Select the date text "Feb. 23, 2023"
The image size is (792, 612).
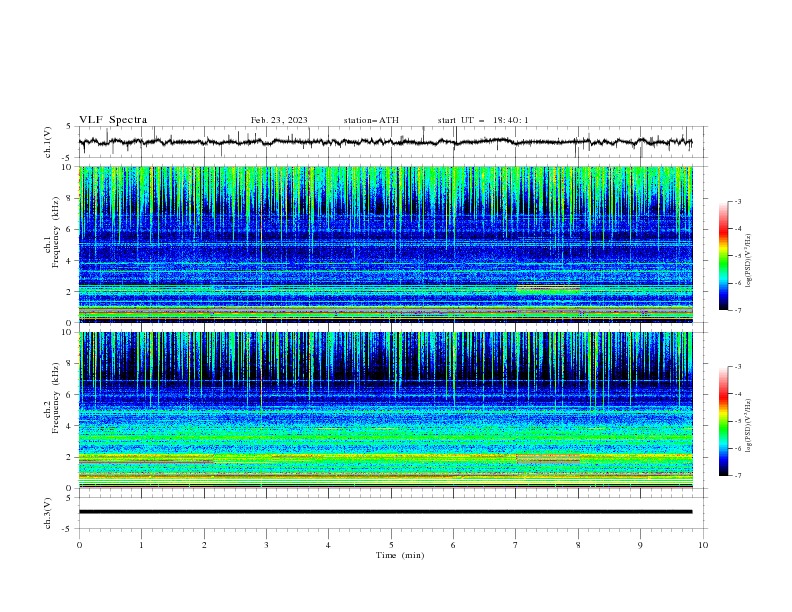[279, 120]
